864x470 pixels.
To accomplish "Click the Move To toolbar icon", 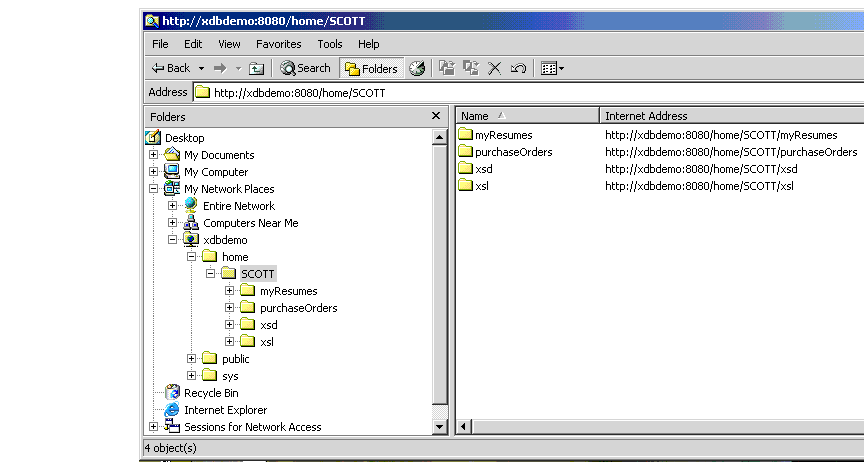I will (x=447, y=68).
